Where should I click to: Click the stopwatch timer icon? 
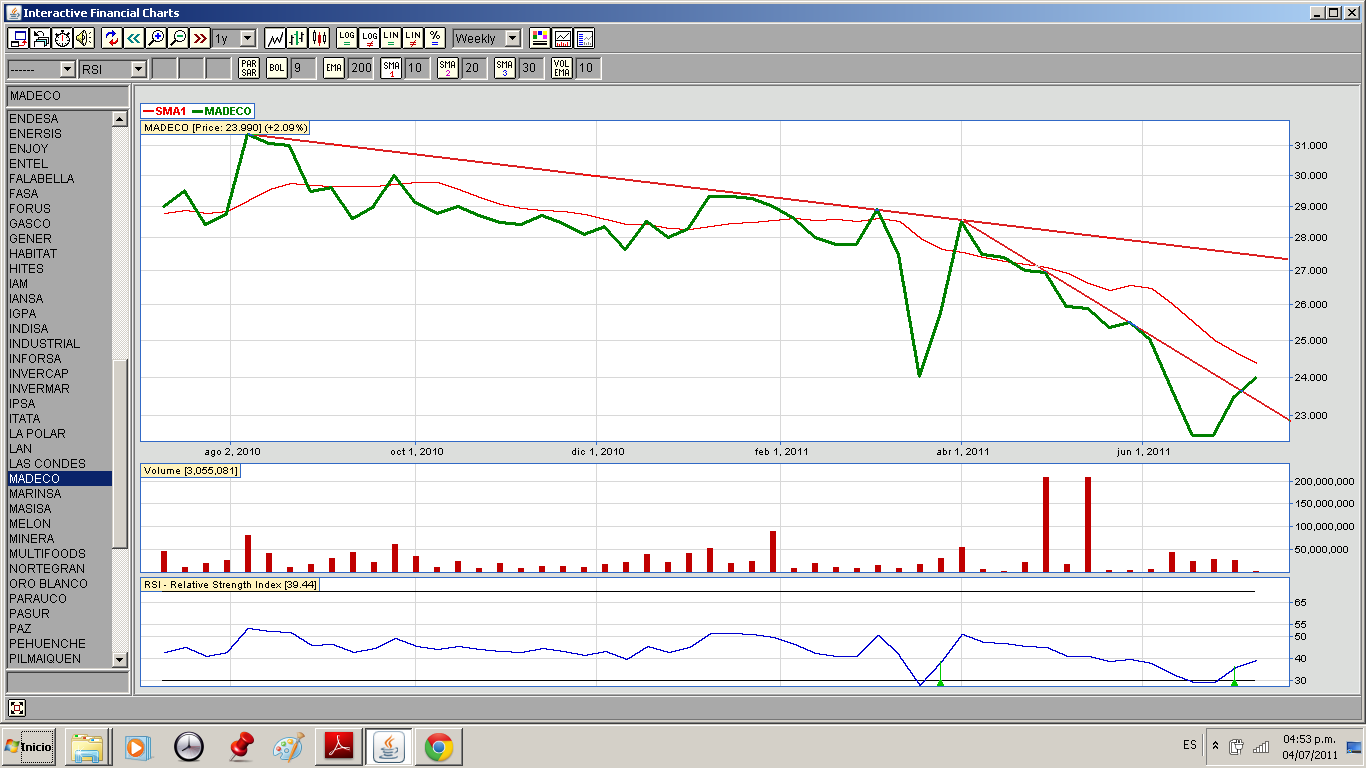click(62, 38)
